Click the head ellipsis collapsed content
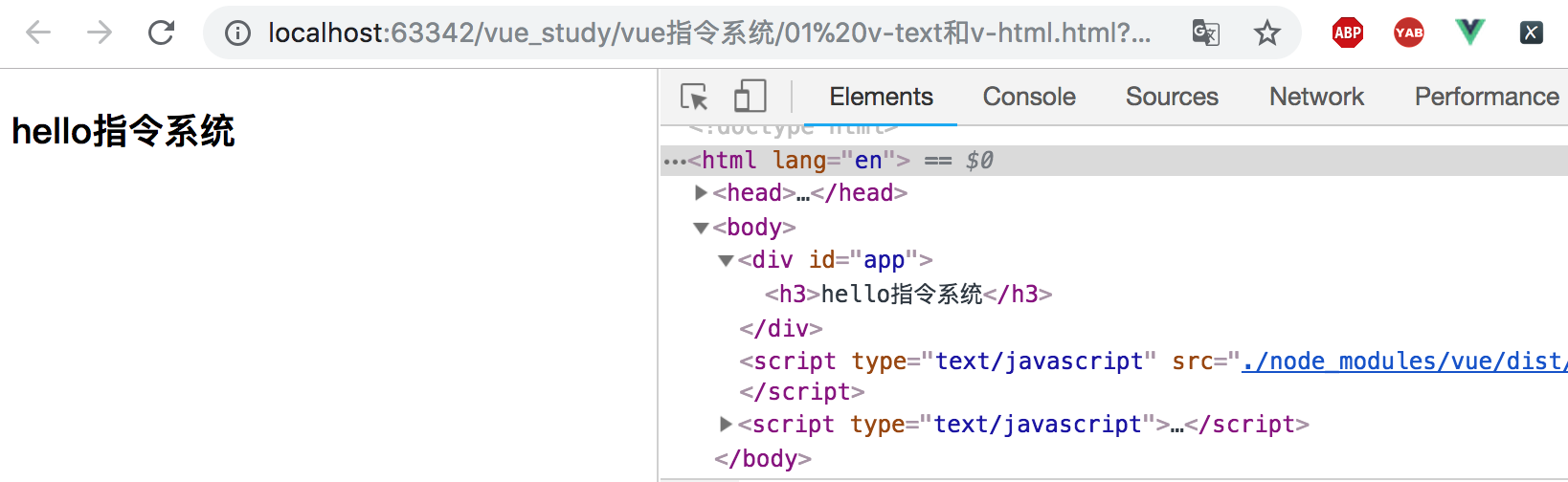Screen dimensions: 1568x482 pyautogui.click(x=803, y=194)
